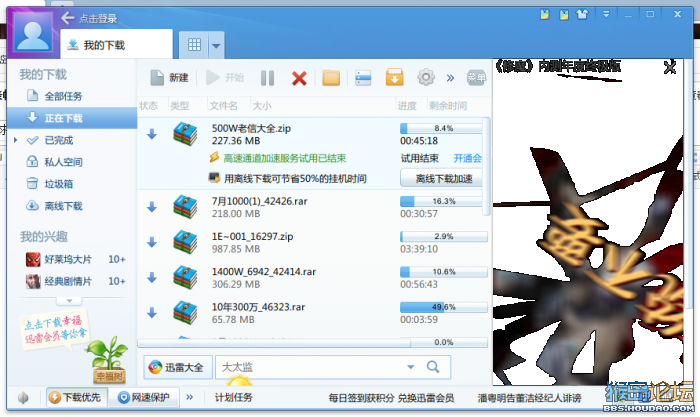
Task: Click the back arrow beside 点击登录
Action: (67, 18)
